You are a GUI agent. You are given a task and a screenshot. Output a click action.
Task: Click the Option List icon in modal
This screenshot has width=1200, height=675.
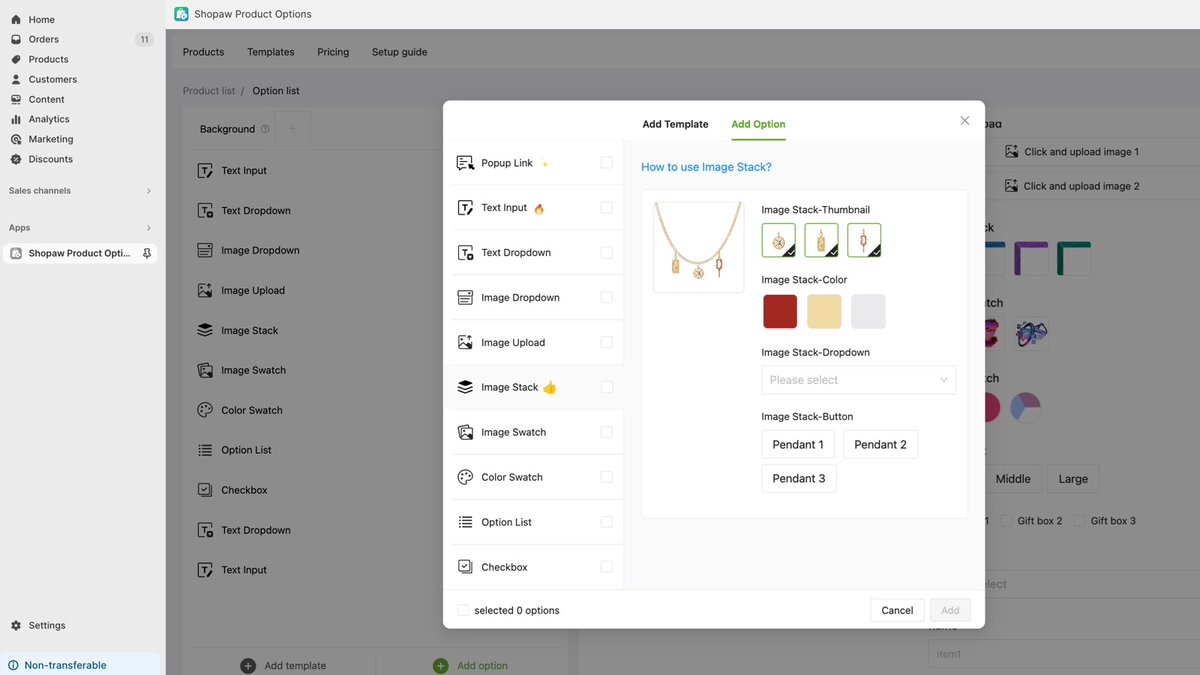pos(465,522)
